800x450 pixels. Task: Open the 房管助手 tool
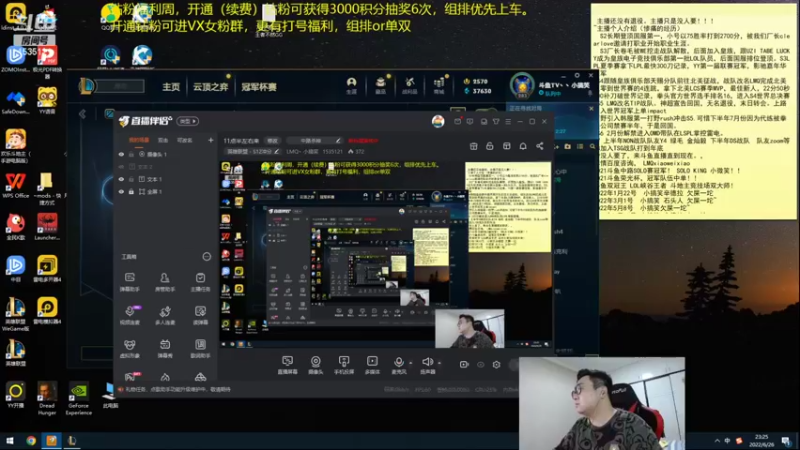[165, 282]
